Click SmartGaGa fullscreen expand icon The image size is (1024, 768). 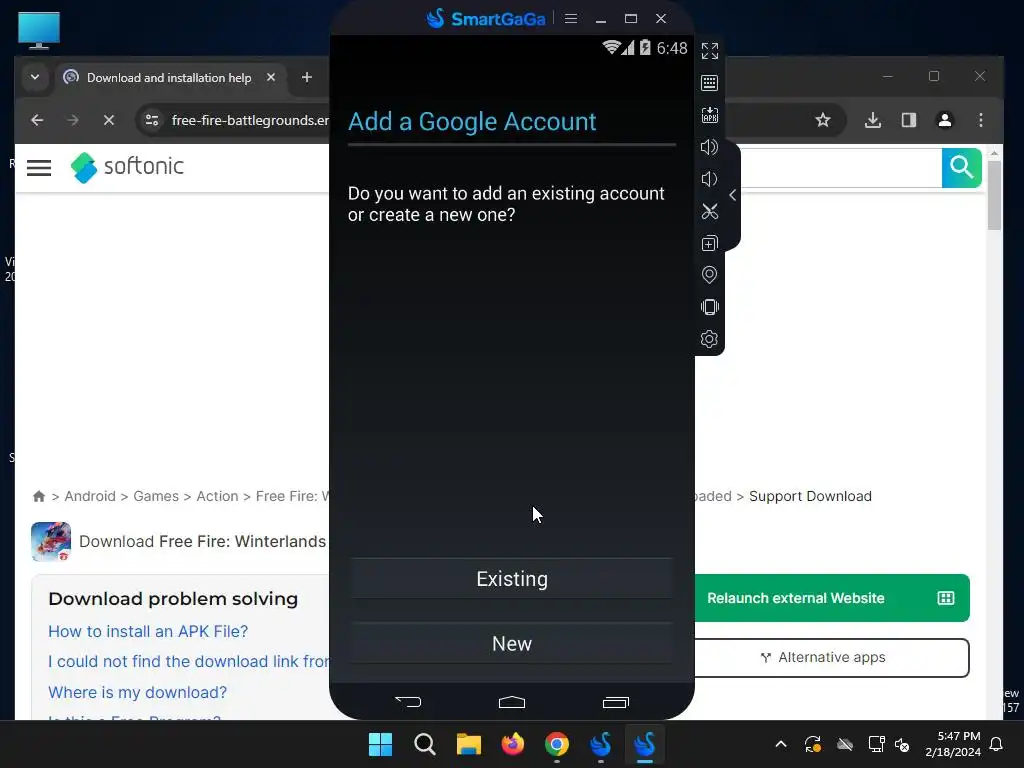[x=709, y=51]
